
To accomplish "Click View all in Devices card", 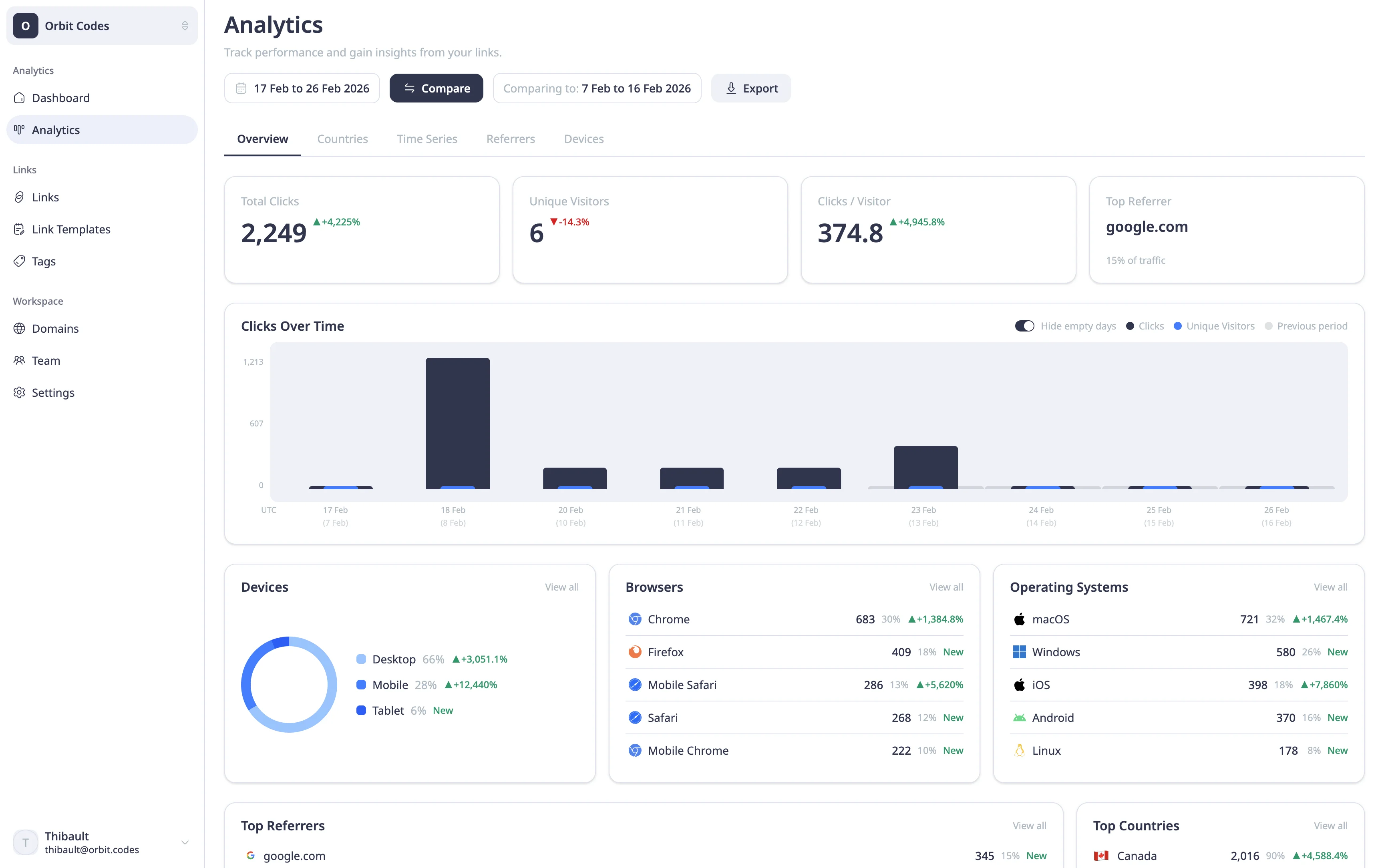I will [561, 587].
